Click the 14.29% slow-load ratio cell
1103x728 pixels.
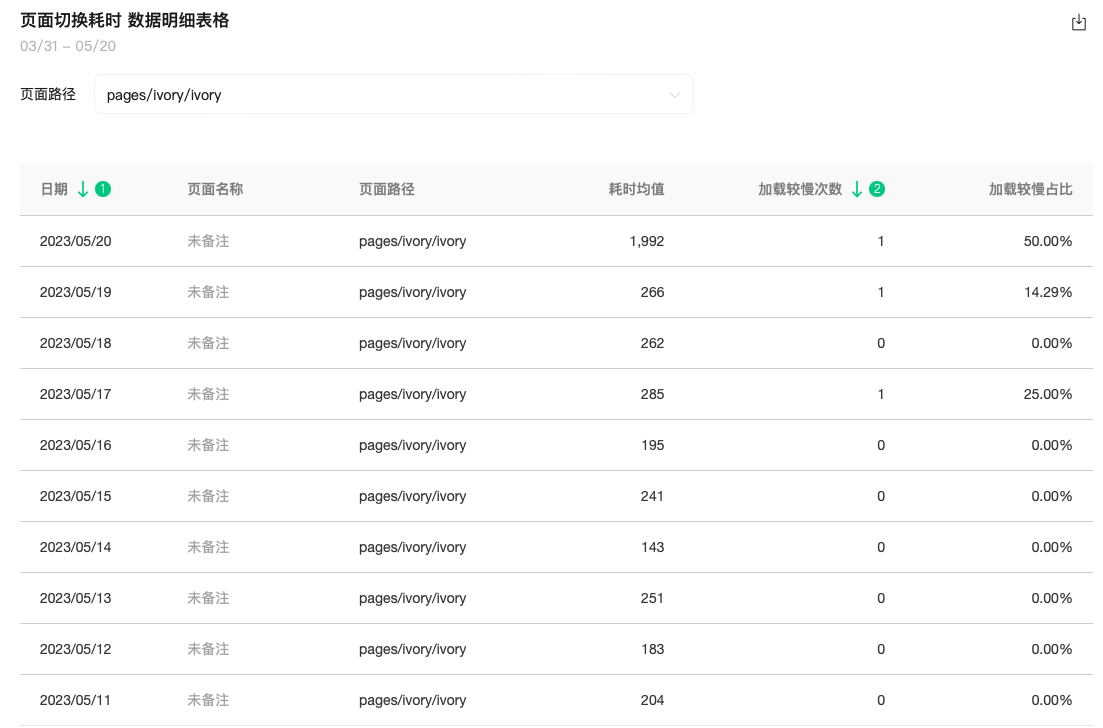(x=1047, y=293)
